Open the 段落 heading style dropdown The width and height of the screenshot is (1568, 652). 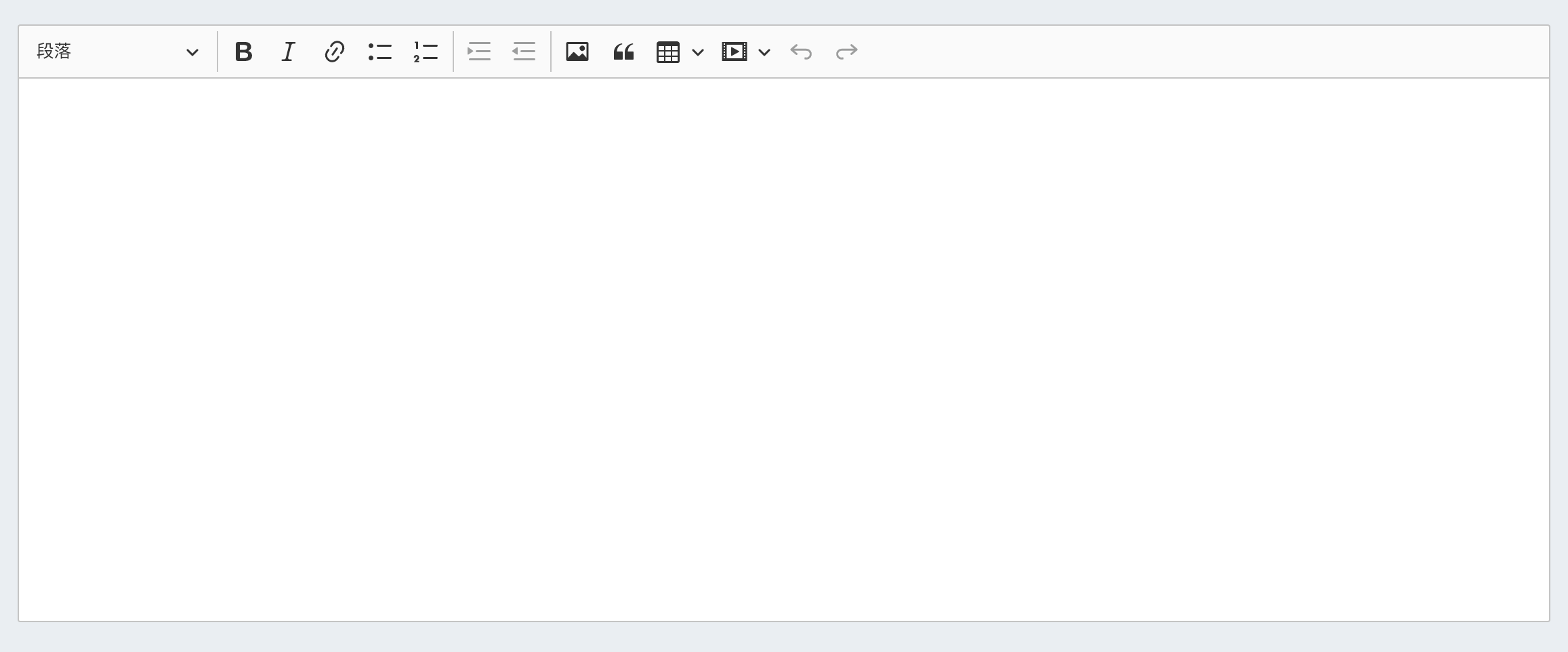[x=117, y=52]
